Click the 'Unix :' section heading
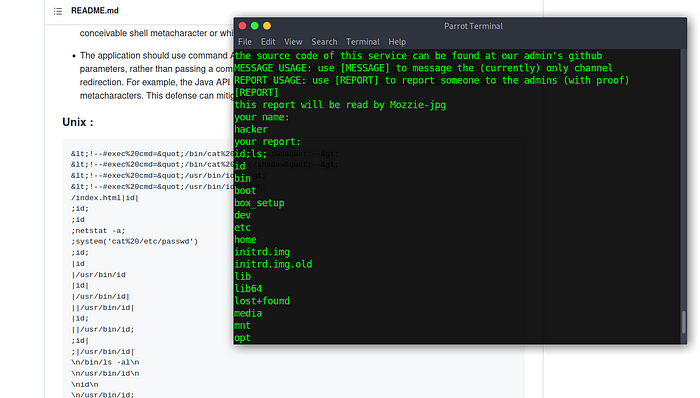 pos(78,122)
